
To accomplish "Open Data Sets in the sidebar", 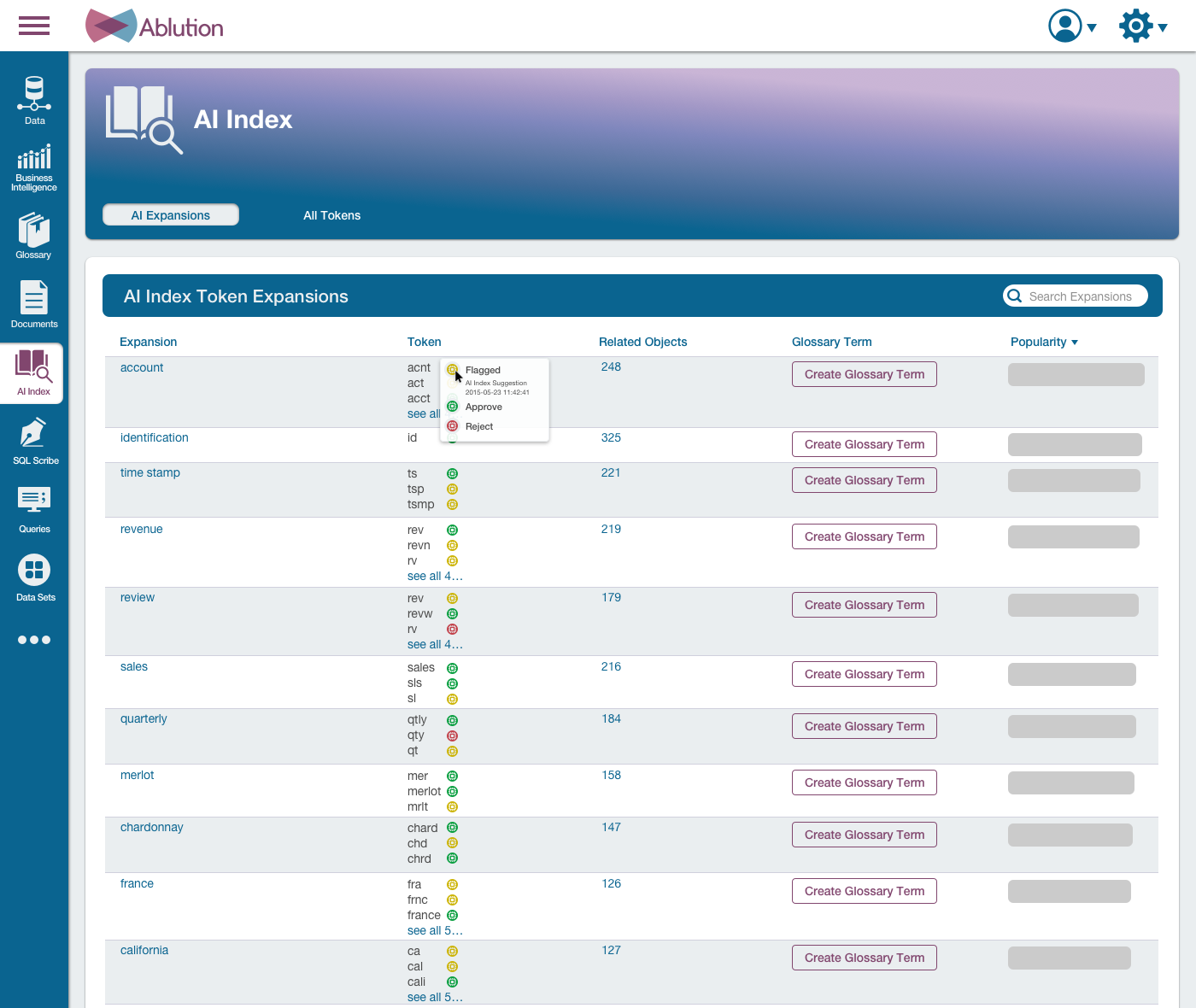I will point(35,578).
